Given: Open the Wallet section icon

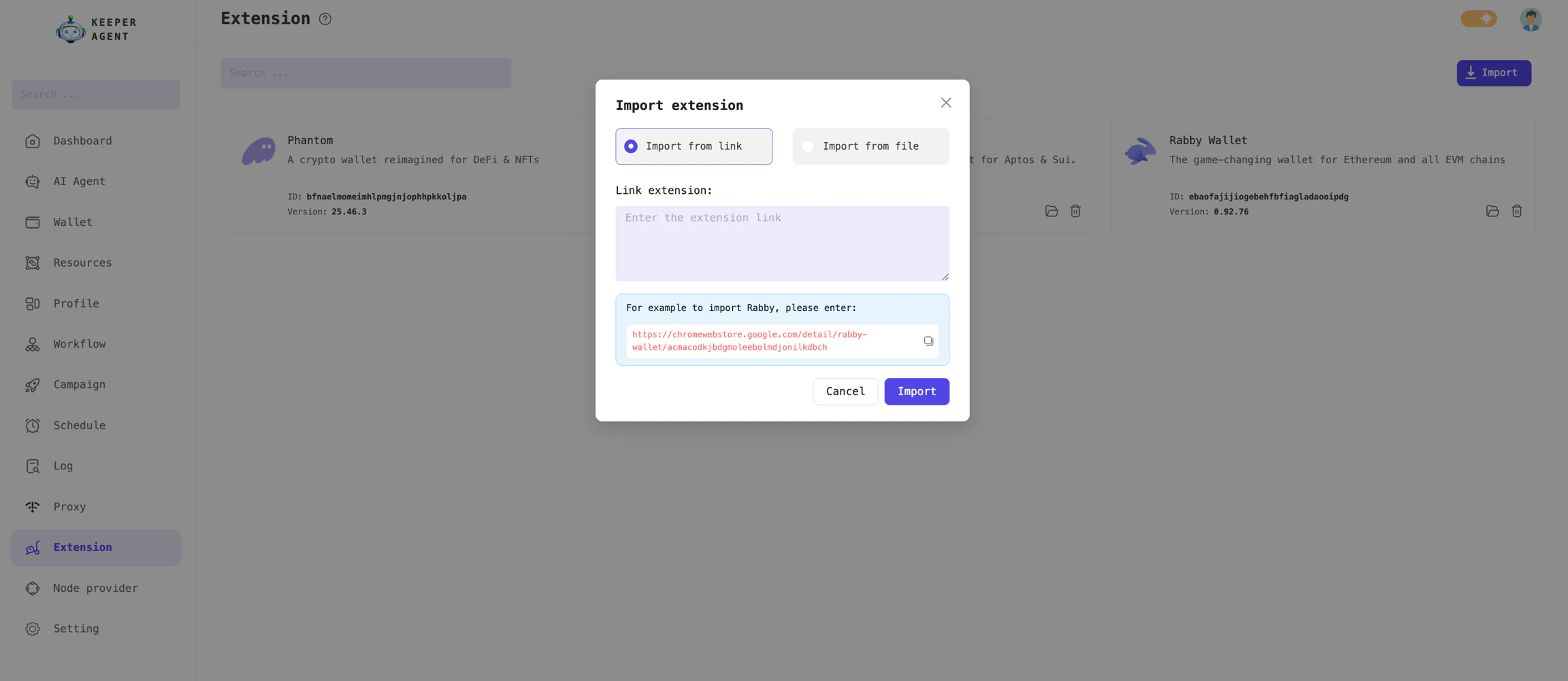Looking at the screenshot, I should pos(33,222).
